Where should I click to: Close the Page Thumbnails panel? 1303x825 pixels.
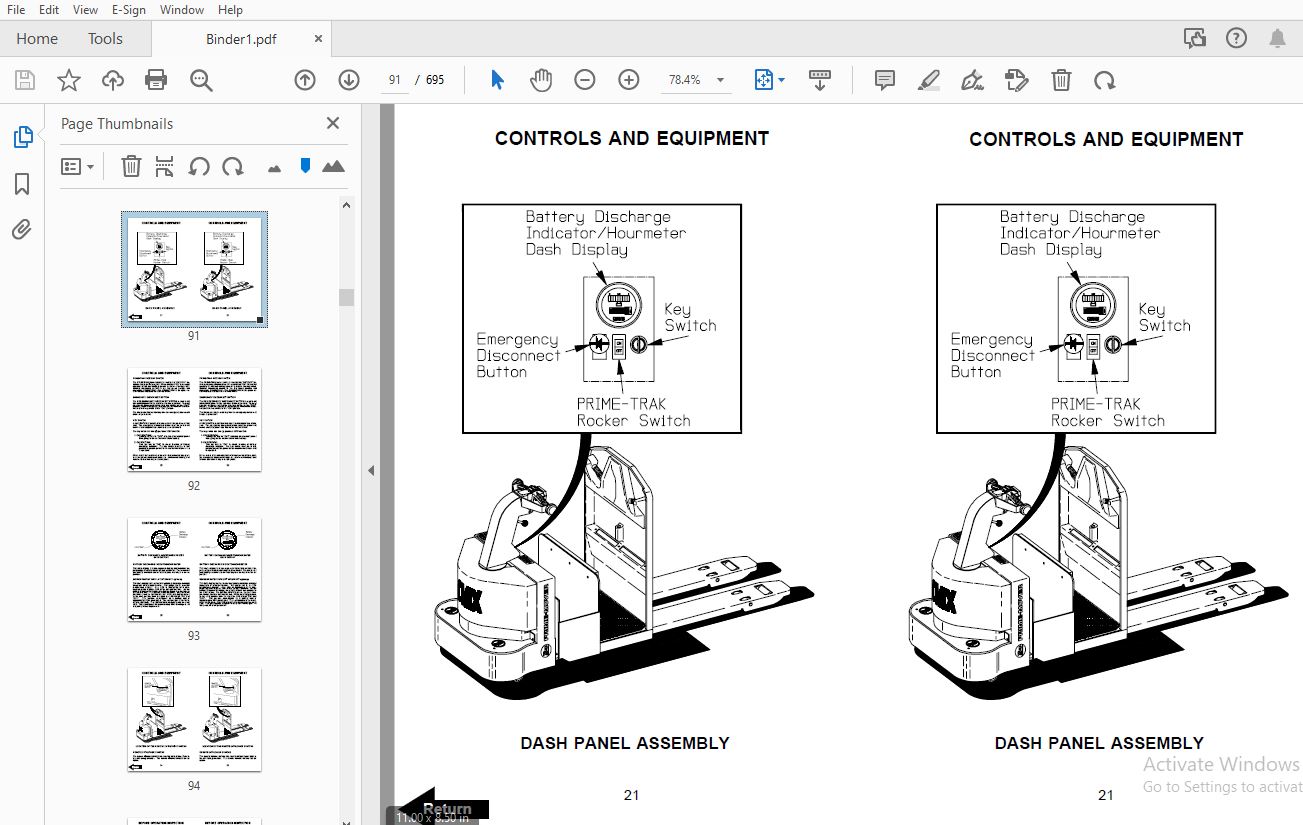tap(333, 123)
